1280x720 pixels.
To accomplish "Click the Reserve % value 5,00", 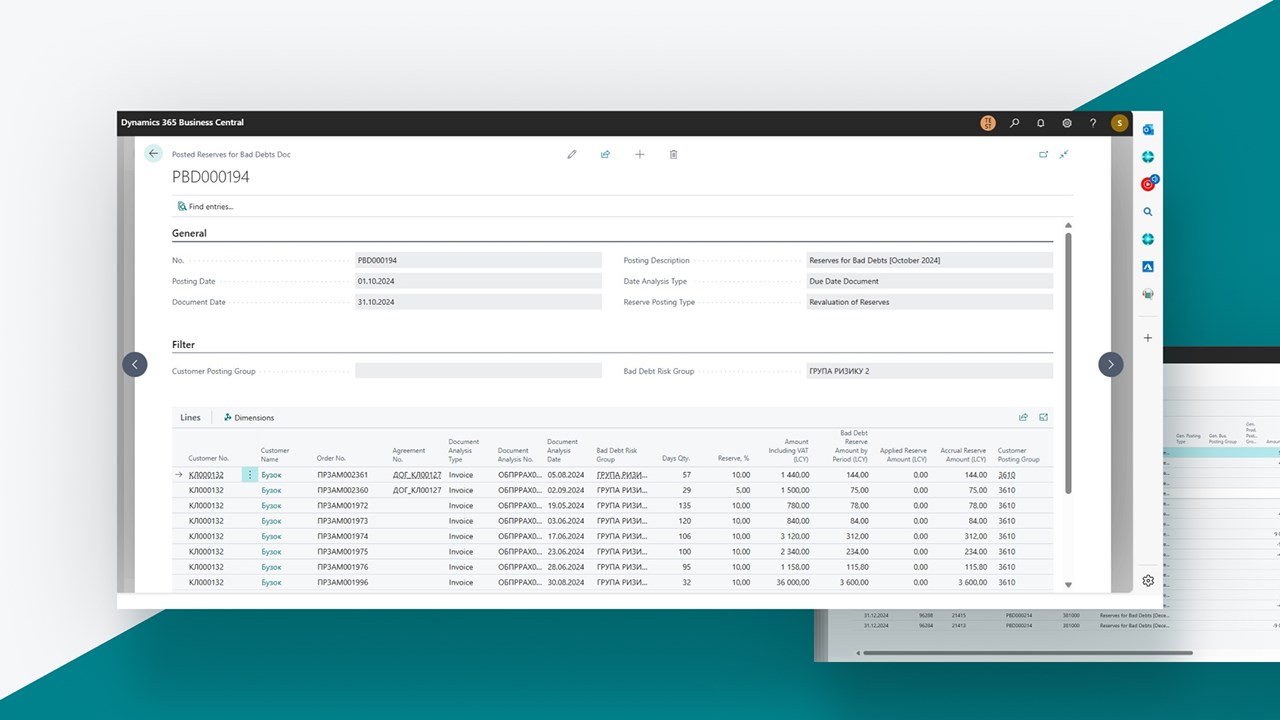I will [740, 490].
